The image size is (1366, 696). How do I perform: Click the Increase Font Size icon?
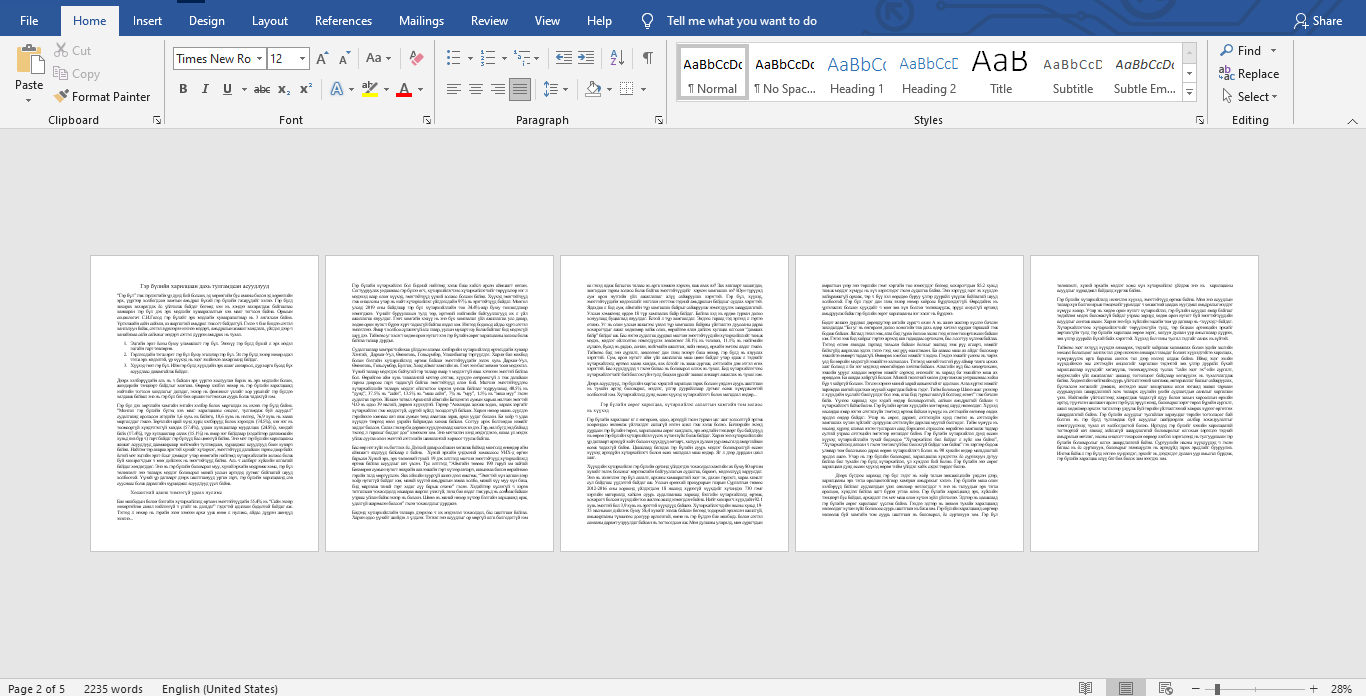click(x=322, y=59)
